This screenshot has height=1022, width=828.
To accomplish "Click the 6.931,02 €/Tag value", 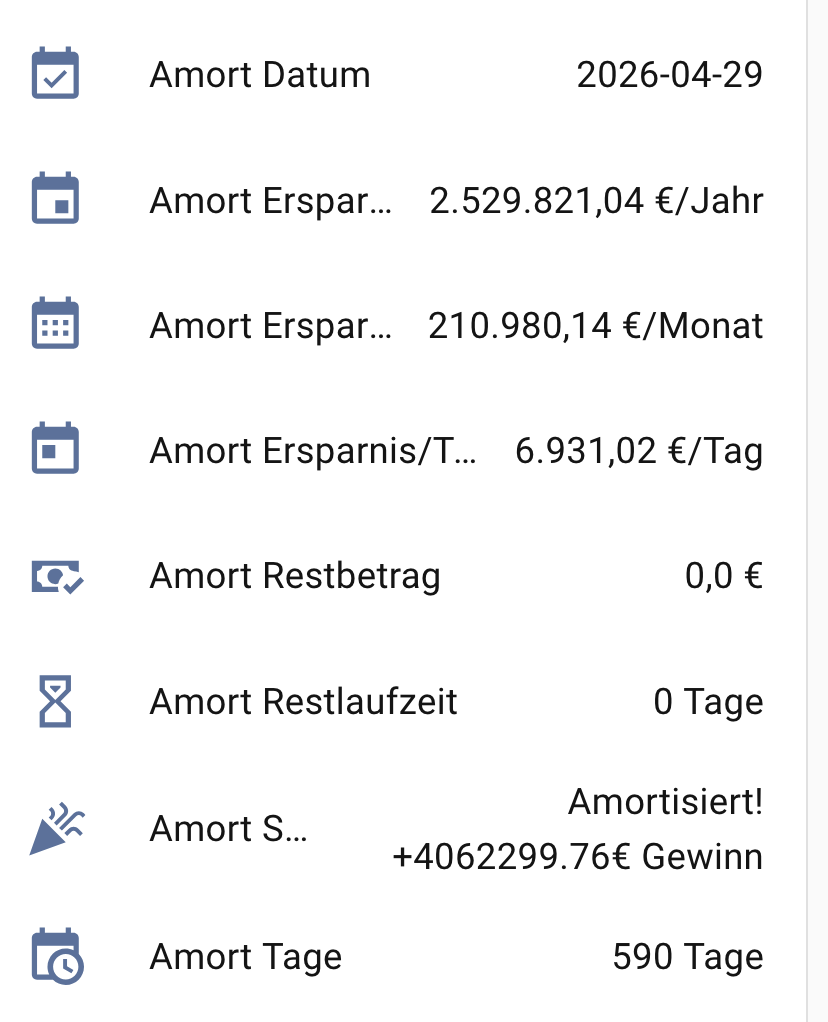I will [638, 451].
